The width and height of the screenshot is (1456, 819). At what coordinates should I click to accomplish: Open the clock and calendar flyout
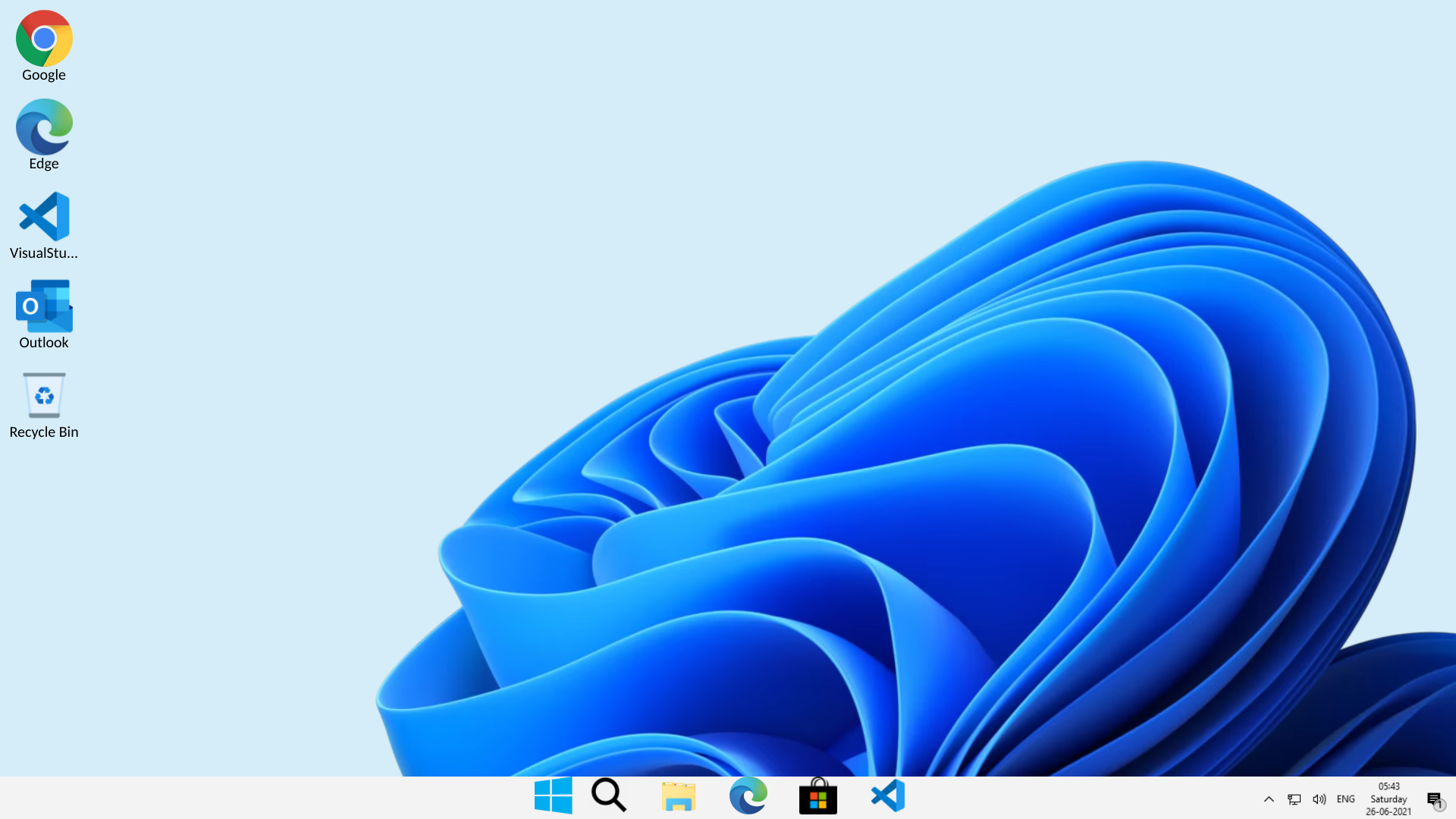point(1388,799)
